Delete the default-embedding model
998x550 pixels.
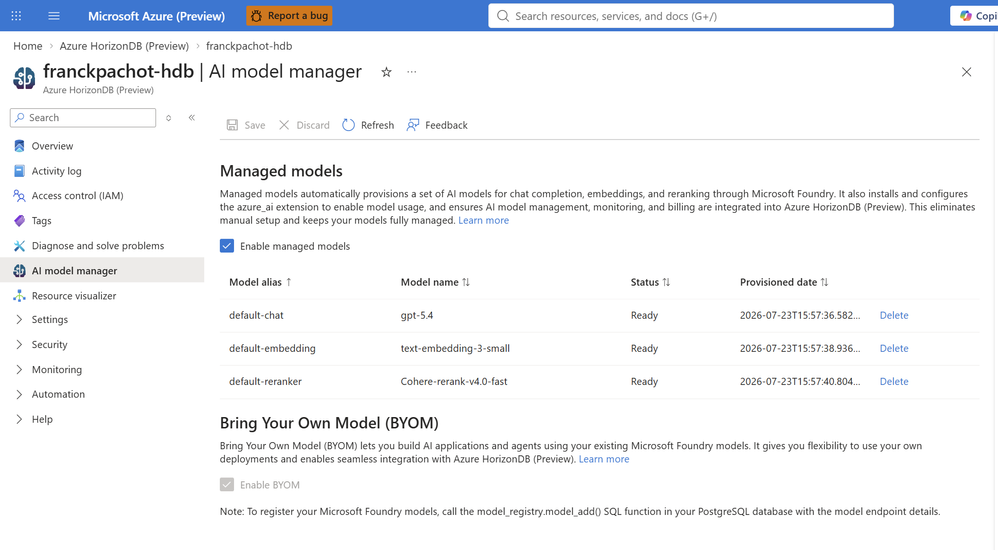pyautogui.click(x=894, y=348)
